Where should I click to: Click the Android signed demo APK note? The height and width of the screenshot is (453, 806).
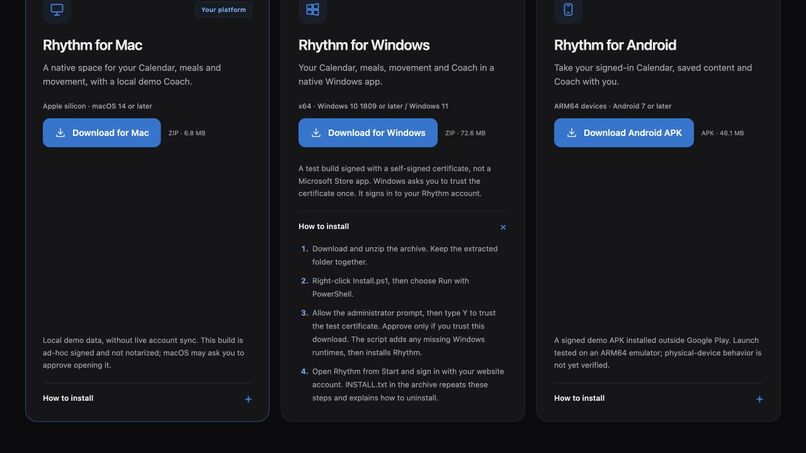[x=658, y=353]
